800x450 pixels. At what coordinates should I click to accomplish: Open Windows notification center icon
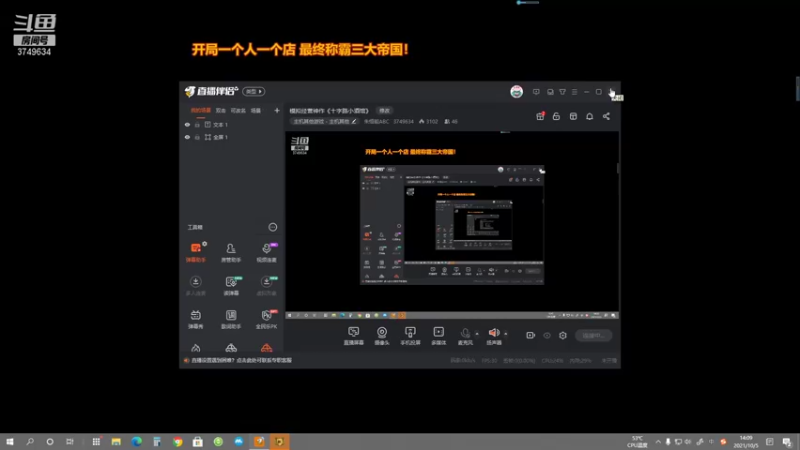click(x=787, y=442)
